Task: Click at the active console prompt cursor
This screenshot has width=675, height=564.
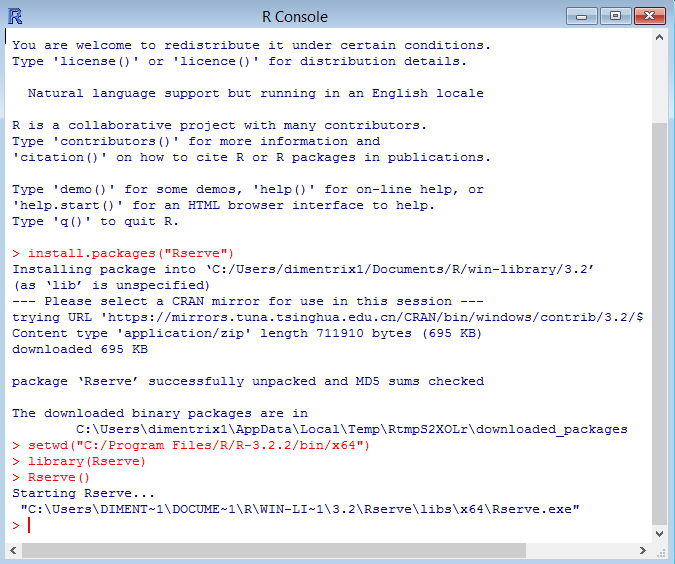Action: click(29, 525)
